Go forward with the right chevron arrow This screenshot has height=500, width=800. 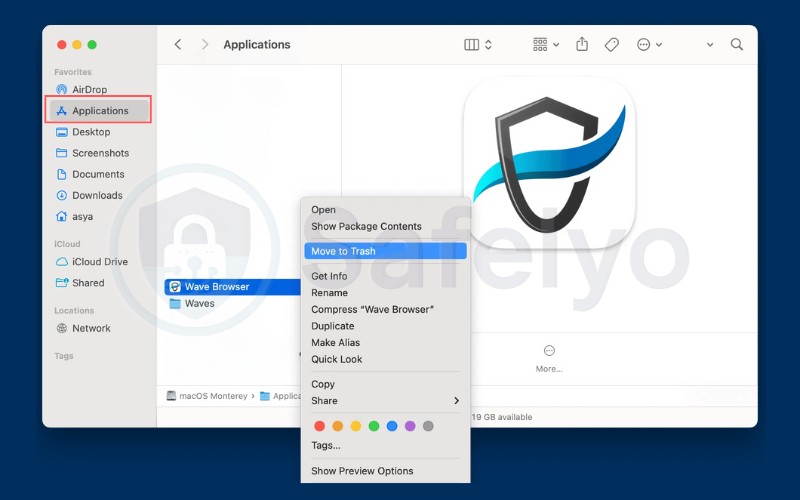[x=205, y=45]
